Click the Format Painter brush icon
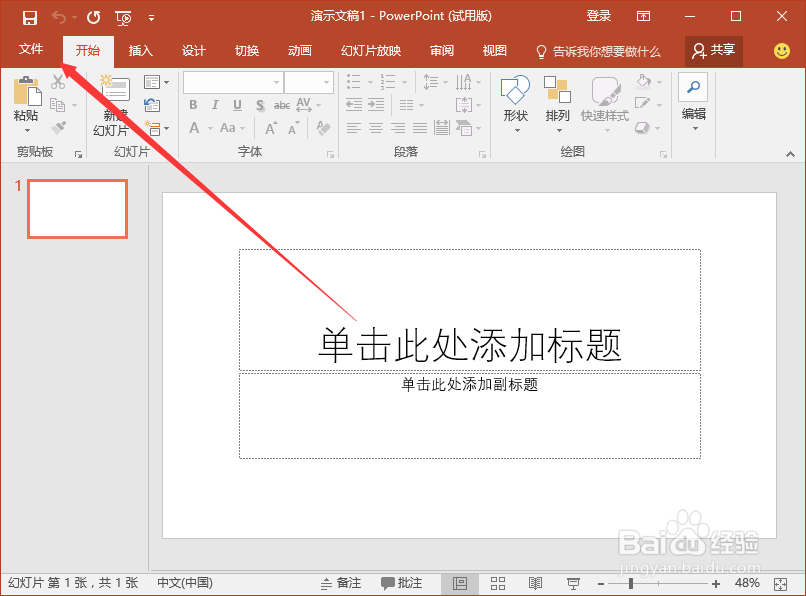The image size is (806, 596). click(58, 127)
